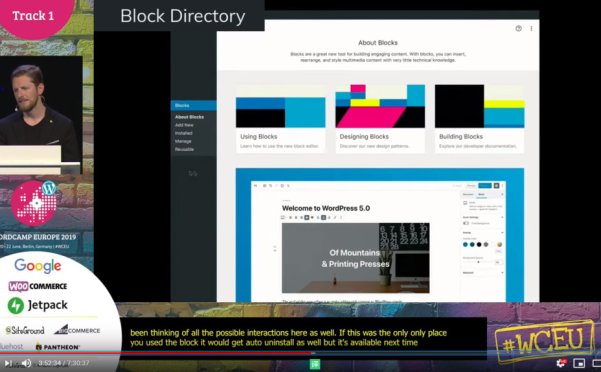Click the help icon beside About Blocks header
This screenshot has height=372, width=601.
pyautogui.click(x=519, y=28)
